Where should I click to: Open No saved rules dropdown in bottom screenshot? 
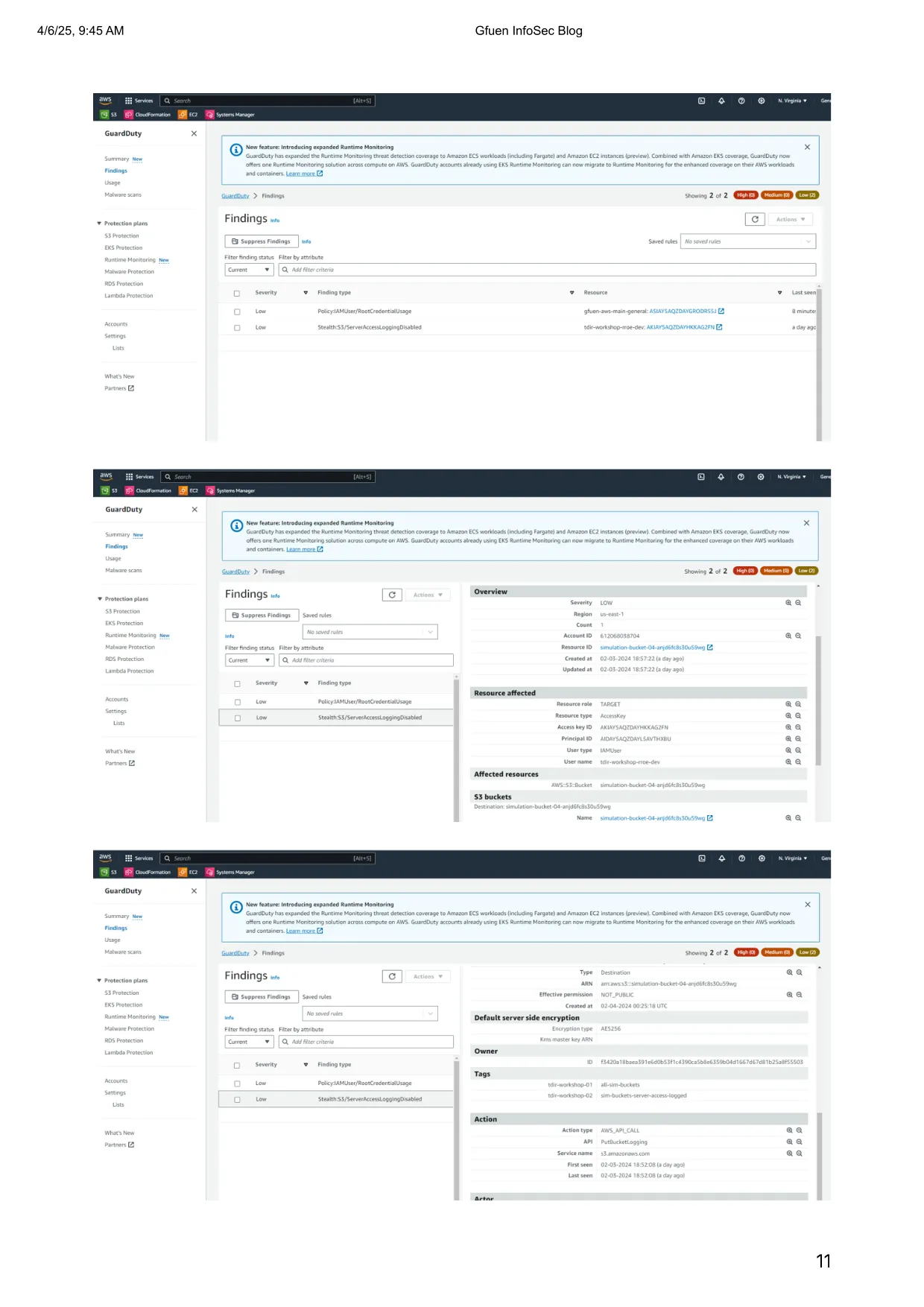click(x=370, y=1013)
